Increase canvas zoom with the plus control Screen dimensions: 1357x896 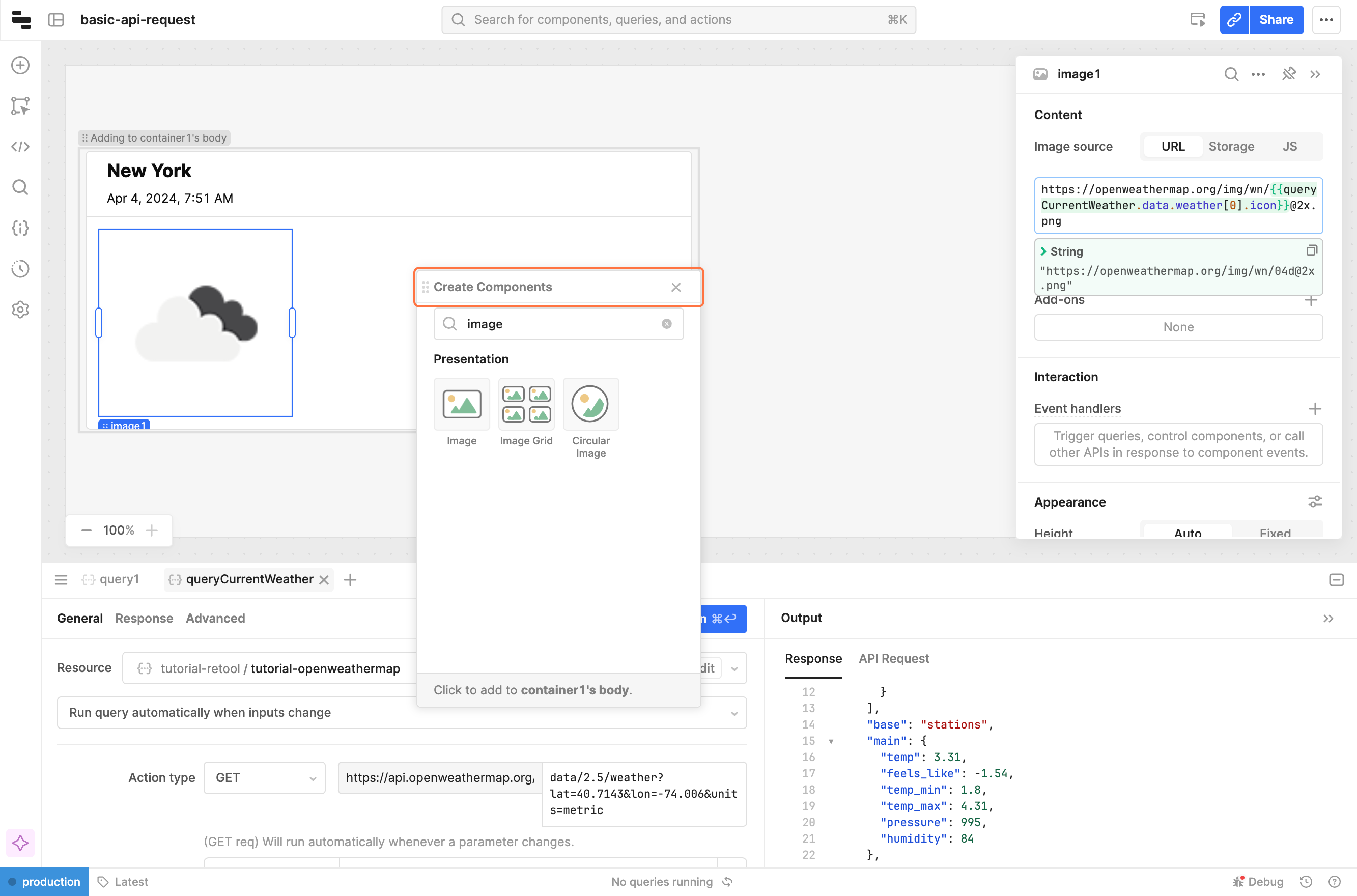click(152, 530)
